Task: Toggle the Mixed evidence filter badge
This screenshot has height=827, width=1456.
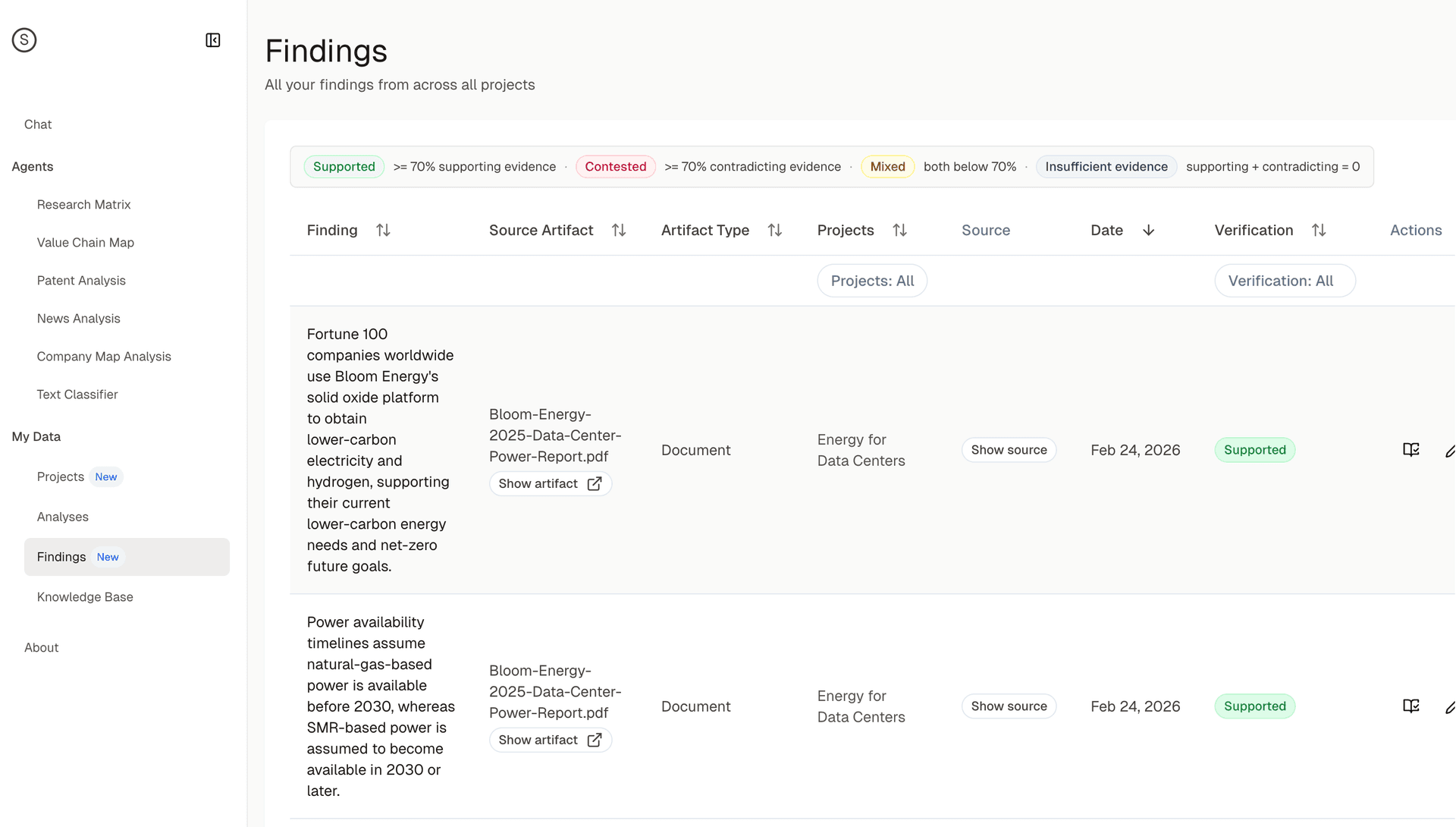Action: 887,166
